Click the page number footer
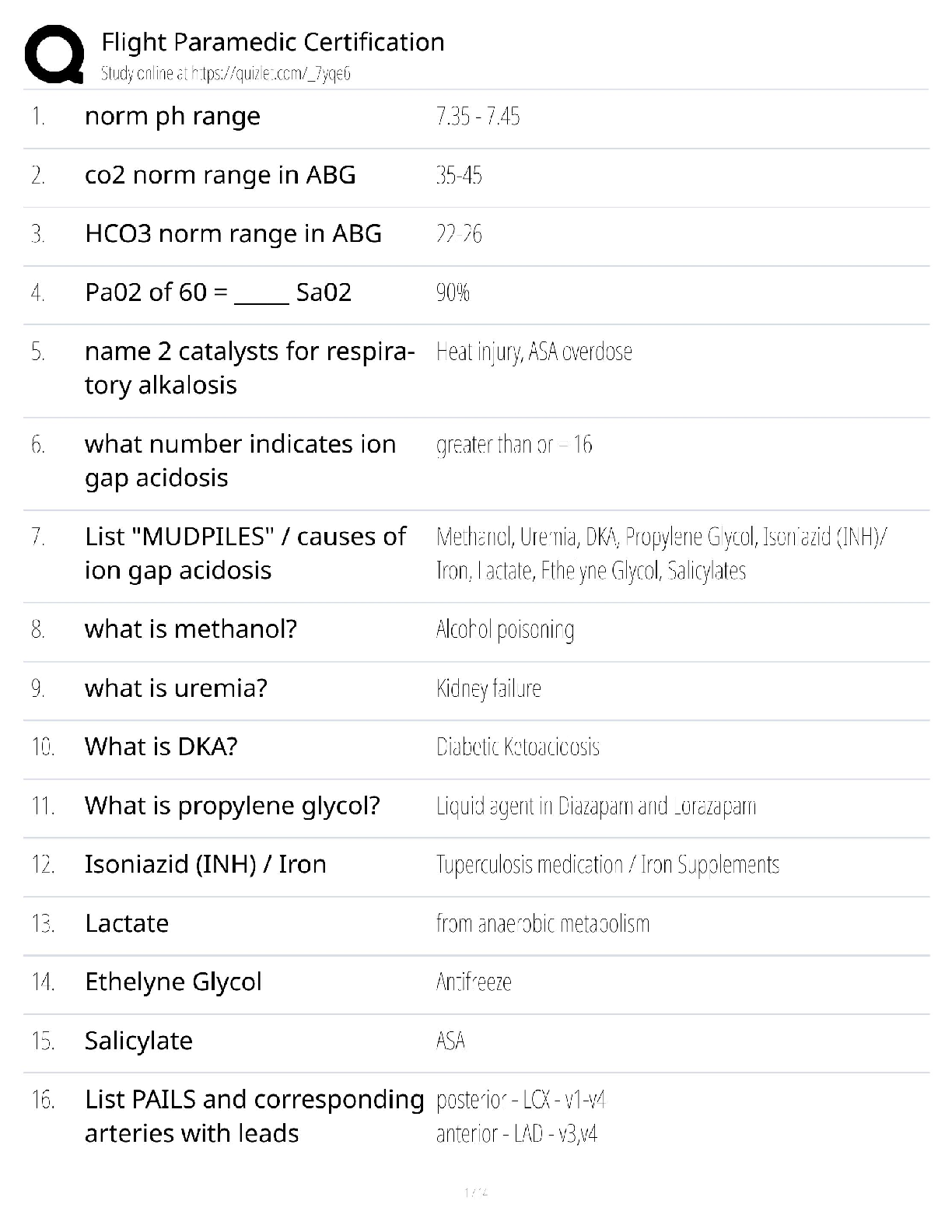 pos(475,1192)
